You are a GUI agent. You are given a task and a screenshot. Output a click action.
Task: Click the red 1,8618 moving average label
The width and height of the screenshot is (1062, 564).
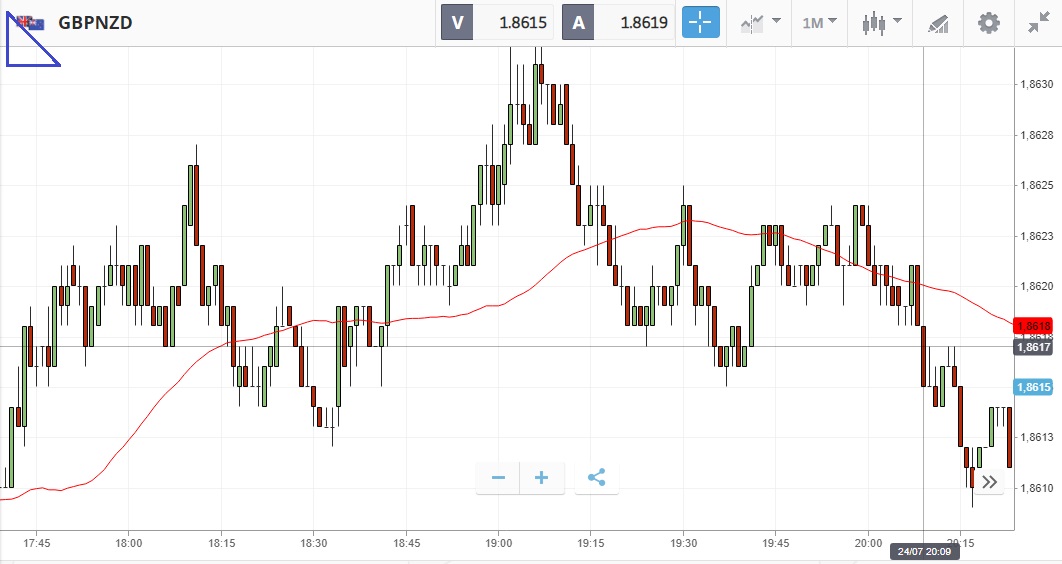[1033, 326]
